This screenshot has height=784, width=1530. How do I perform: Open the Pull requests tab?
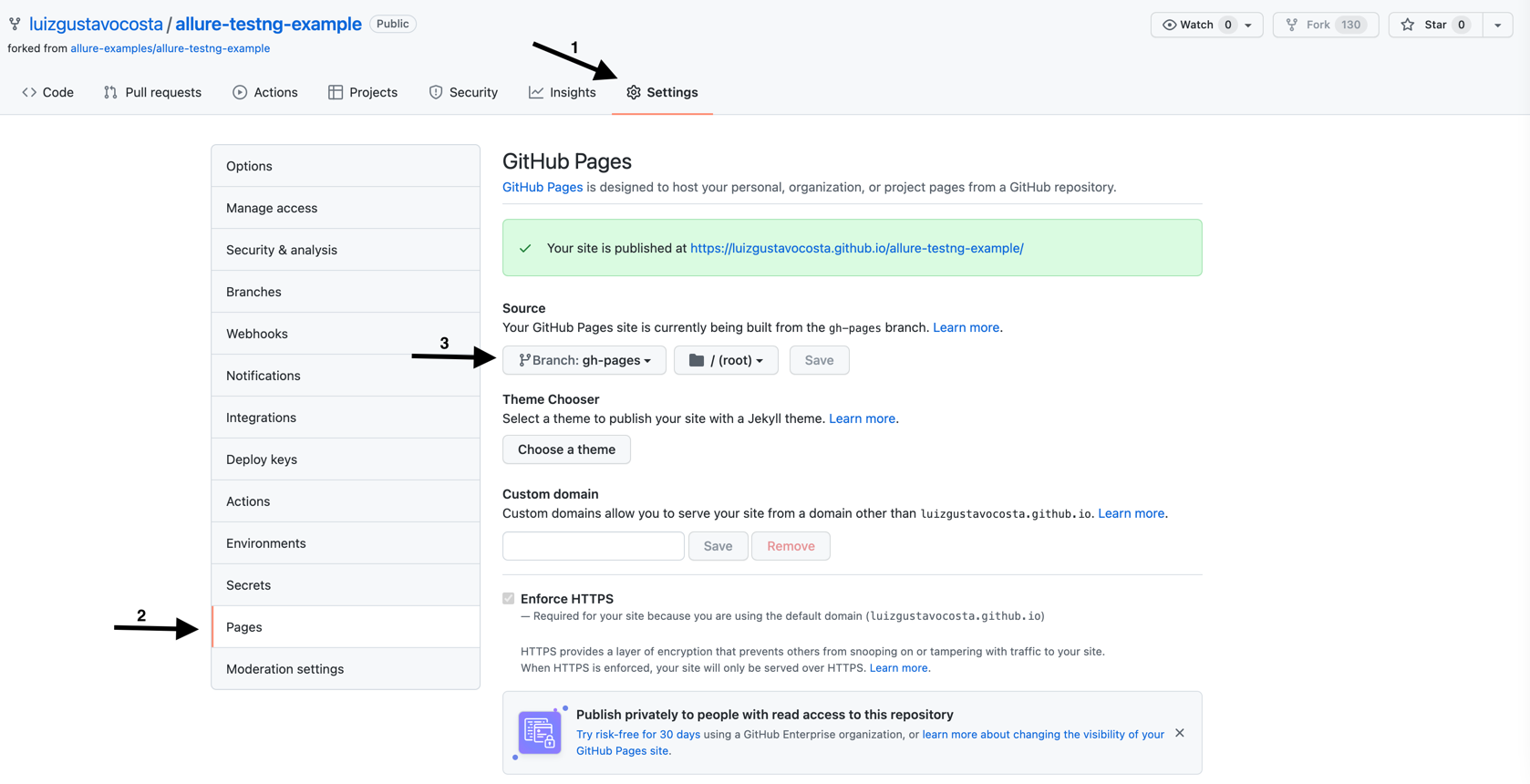point(152,92)
